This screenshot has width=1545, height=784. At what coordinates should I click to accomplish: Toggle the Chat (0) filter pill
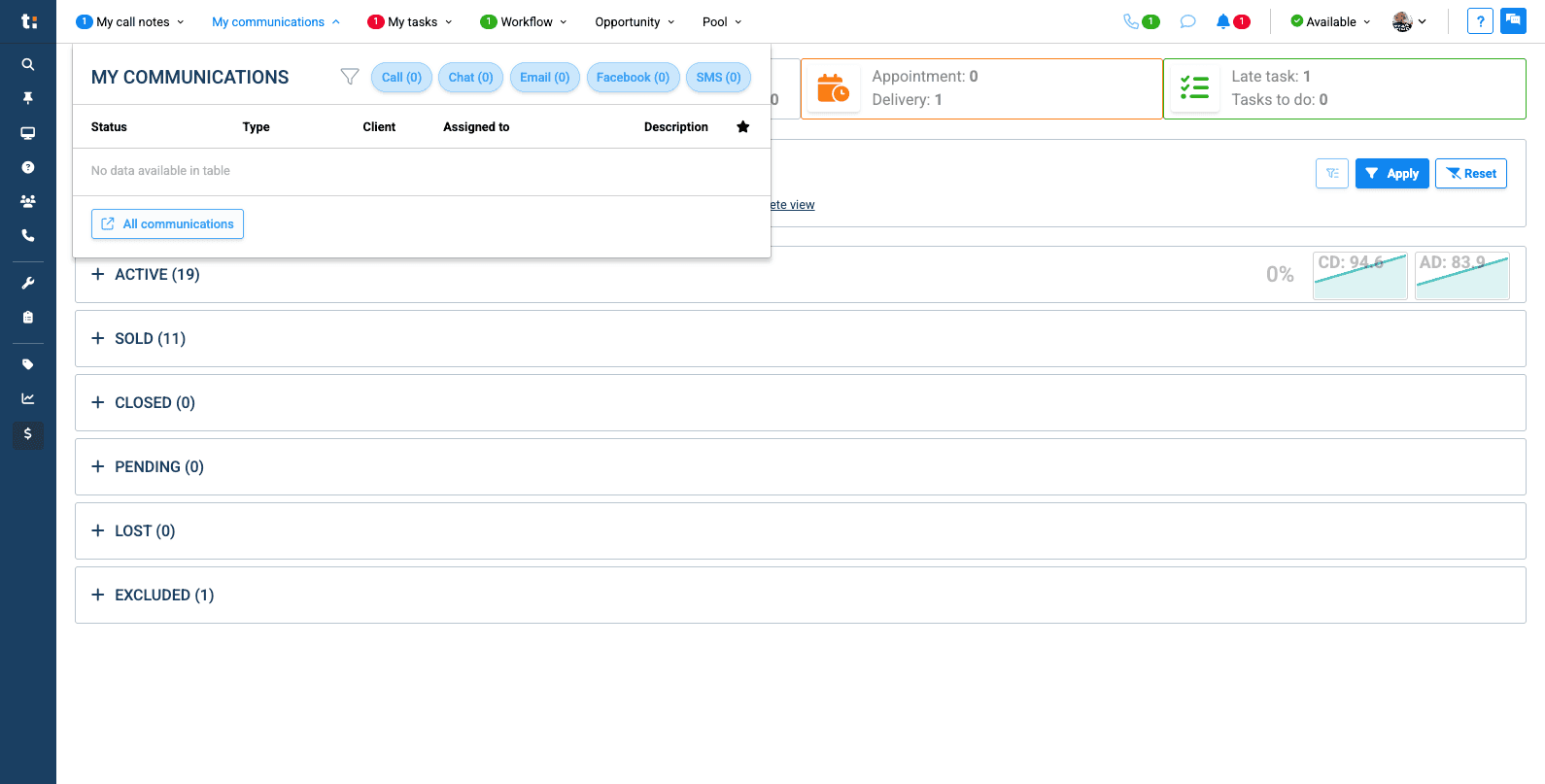pos(470,78)
